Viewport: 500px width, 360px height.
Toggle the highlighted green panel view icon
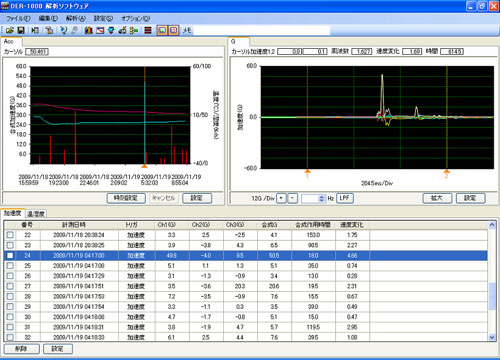[162, 30]
